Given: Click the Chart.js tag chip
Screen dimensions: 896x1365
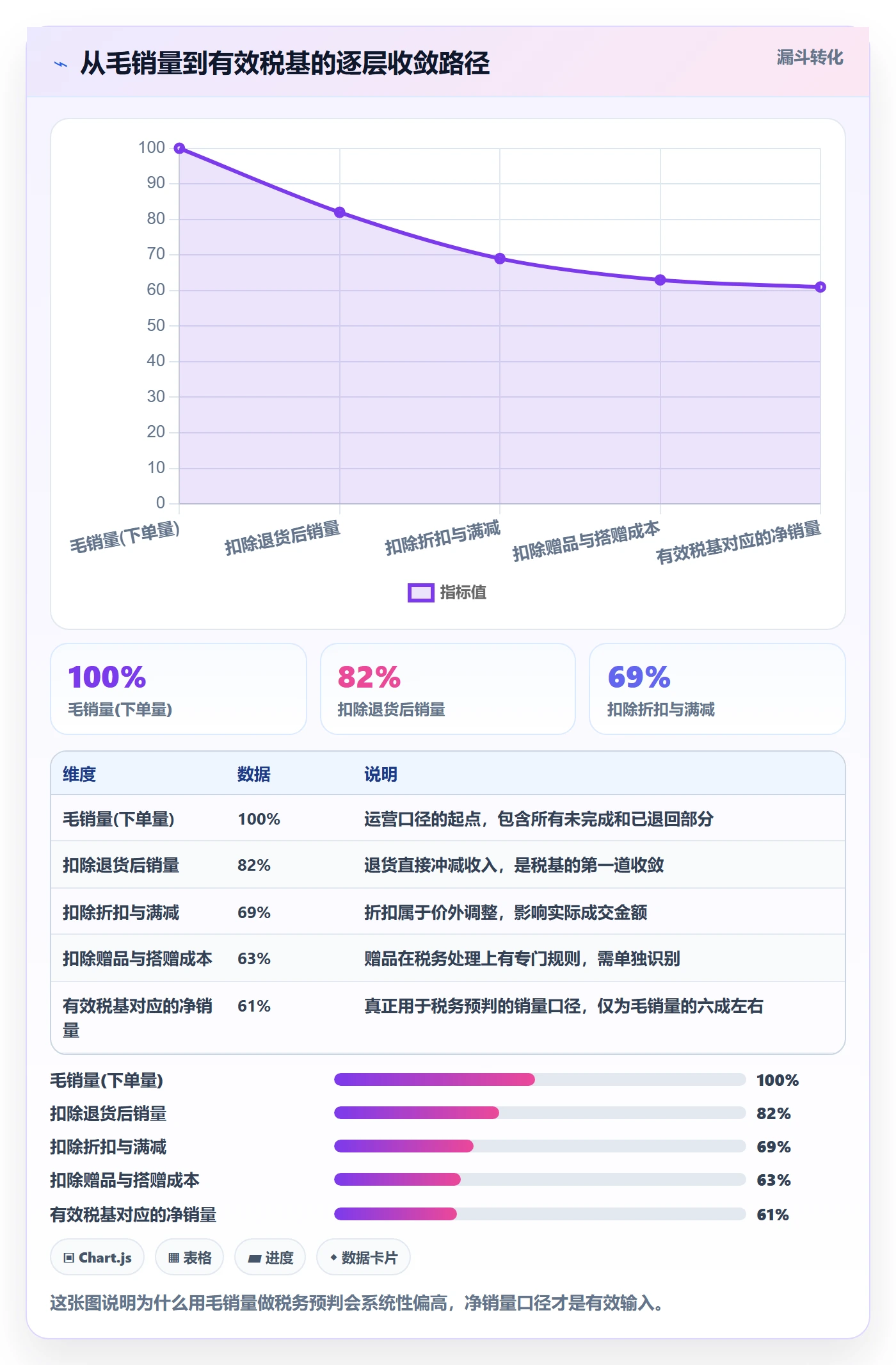Looking at the screenshot, I should (x=97, y=1257).
